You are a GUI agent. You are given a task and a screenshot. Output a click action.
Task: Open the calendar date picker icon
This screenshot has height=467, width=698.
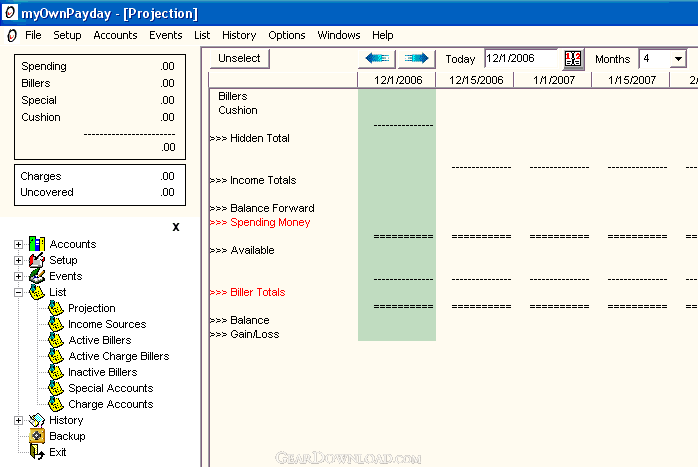click(573, 58)
